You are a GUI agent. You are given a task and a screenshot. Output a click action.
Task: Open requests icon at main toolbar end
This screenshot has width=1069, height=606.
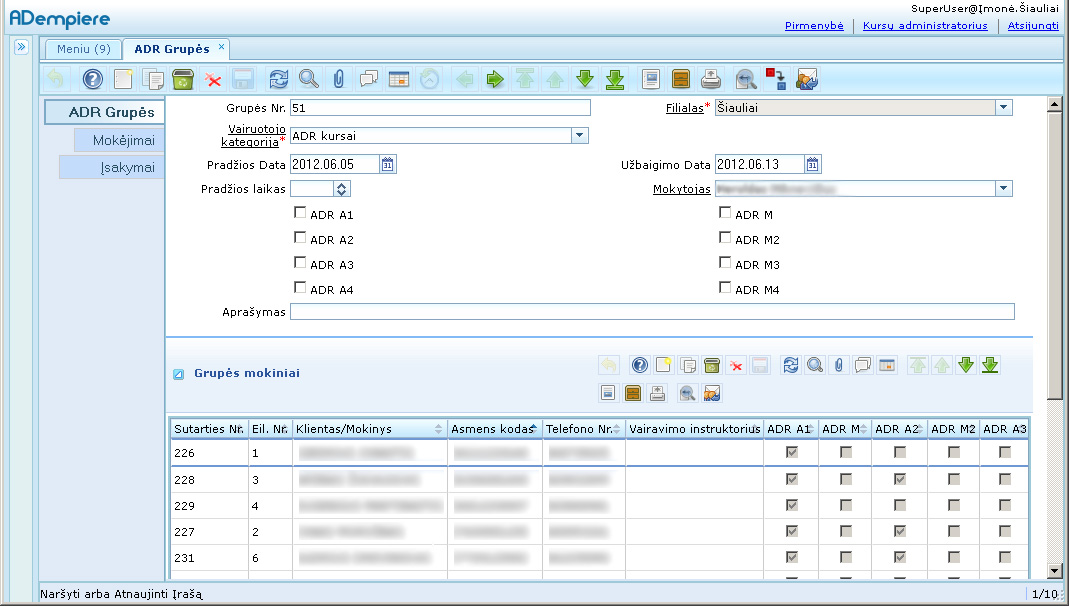[x=807, y=79]
